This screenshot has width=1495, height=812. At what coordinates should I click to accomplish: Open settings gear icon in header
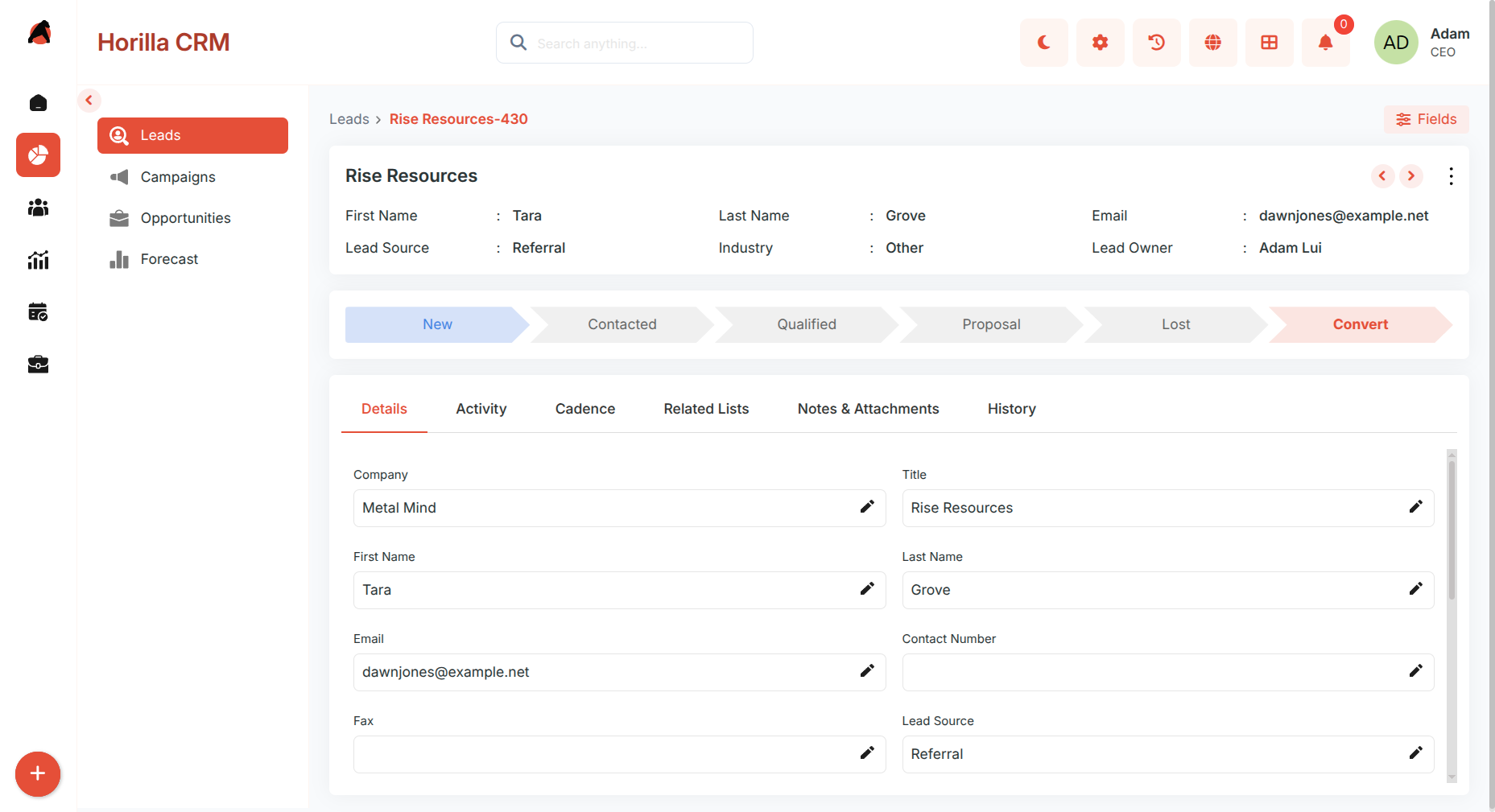click(x=1100, y=43)
